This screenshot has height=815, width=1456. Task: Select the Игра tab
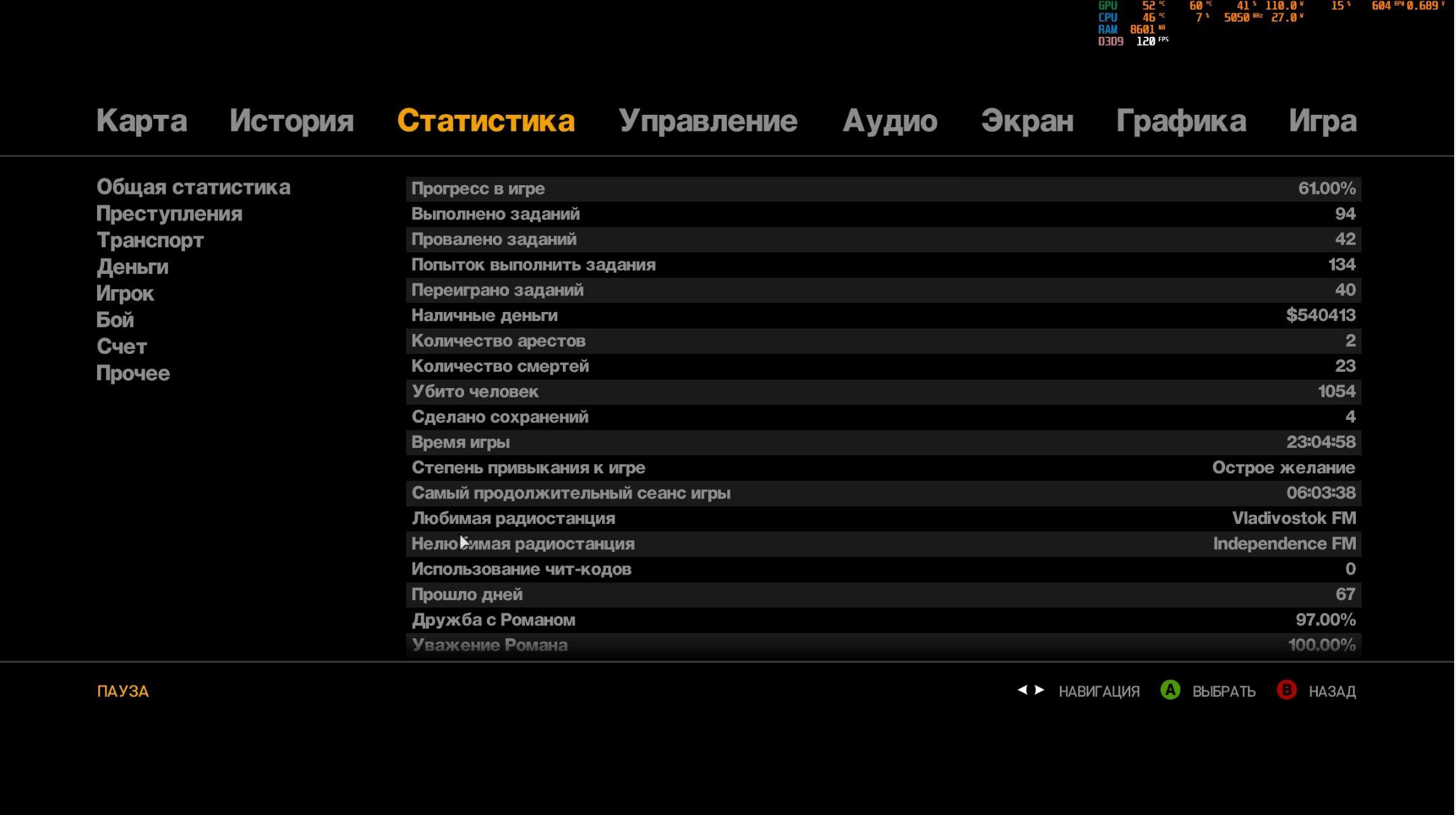coord(1322,121)
